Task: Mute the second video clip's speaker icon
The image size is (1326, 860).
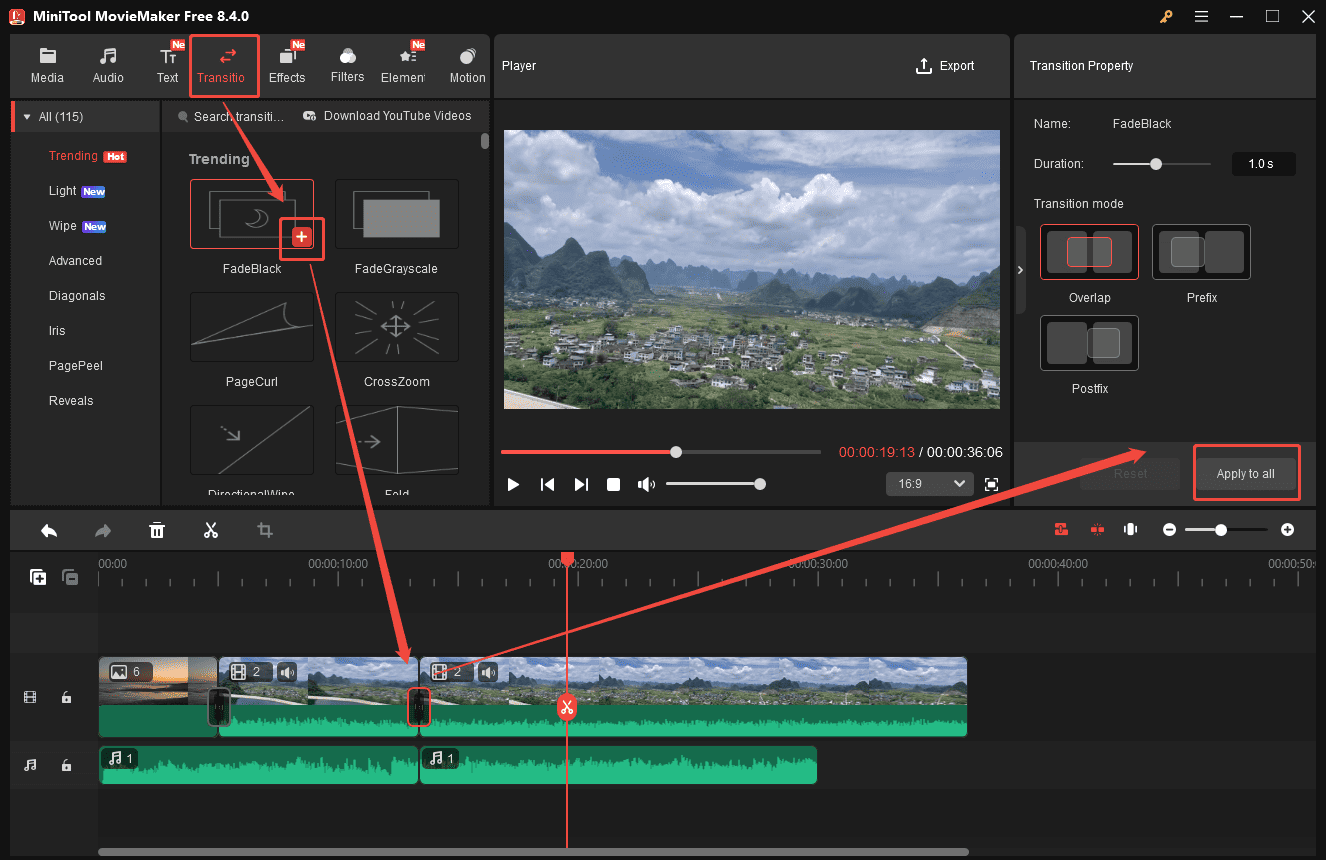Action: click(x=288, y=671)
